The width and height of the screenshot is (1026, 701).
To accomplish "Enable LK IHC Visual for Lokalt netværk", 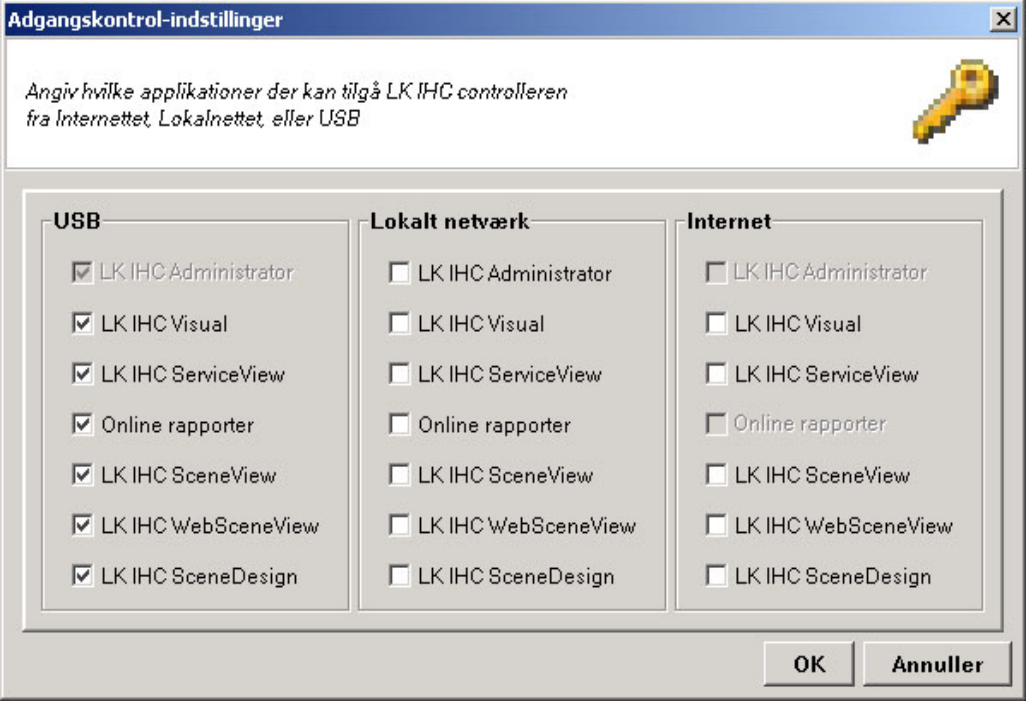I will [x=400, y=323].
